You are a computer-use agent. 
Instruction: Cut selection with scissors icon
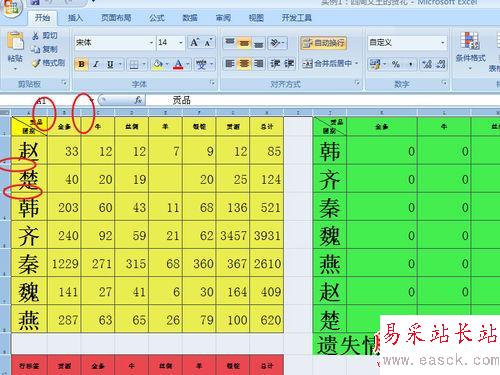pyautogui.click(x=36, y=36)
